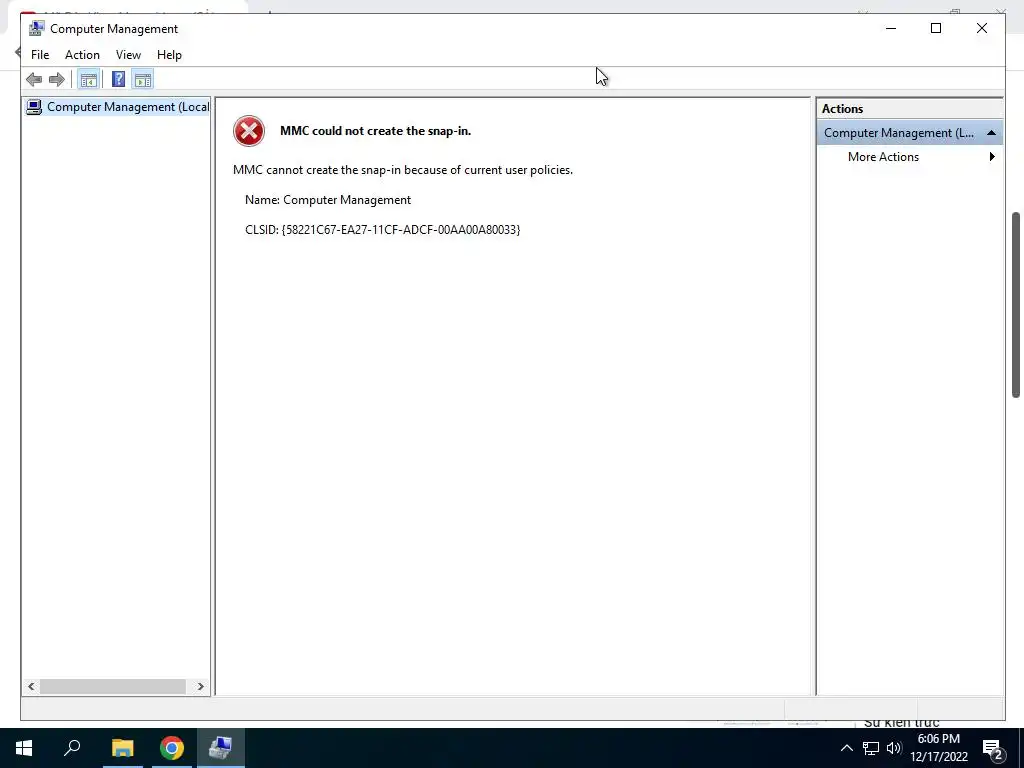Open the Windows Start menu
The image size is (1024, 768).
pyautogui.click(x=24, y=748)
